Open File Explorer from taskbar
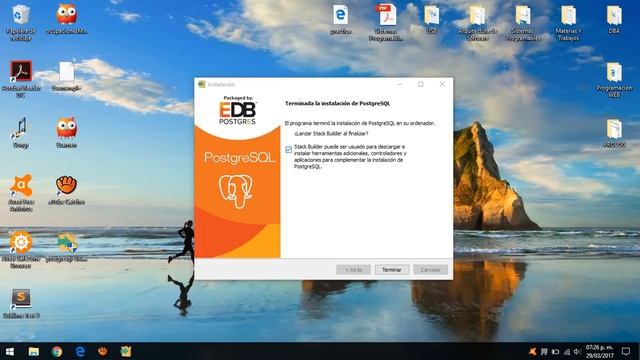Screen dimensions: 640x360 pos(33,351)
